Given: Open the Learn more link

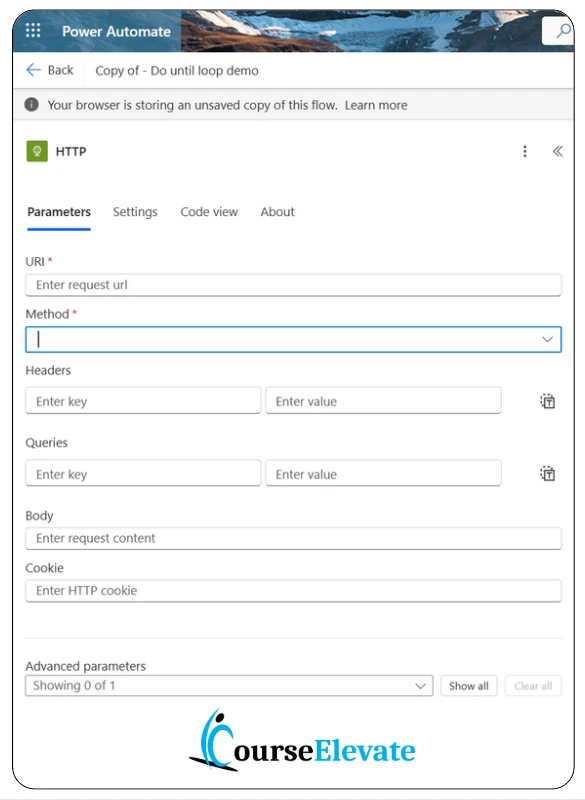Looking at the screenshot, I should click(x=377, y=105).
